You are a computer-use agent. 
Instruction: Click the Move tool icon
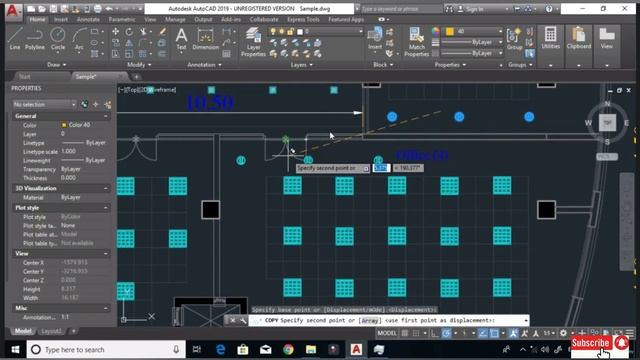116,32
